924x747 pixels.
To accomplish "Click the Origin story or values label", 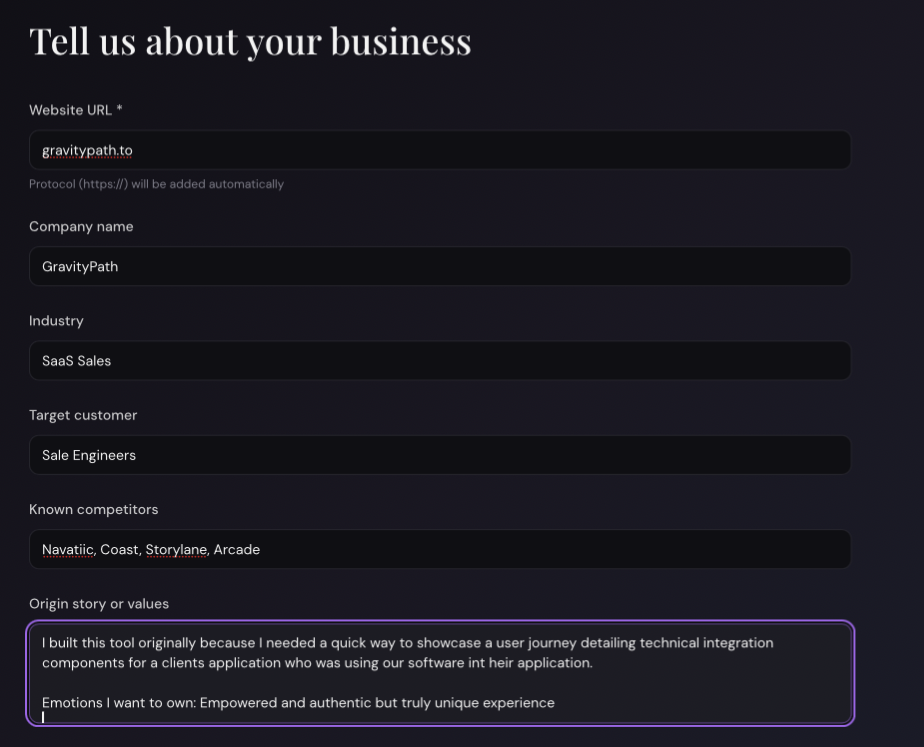I will tap(99, 604).
